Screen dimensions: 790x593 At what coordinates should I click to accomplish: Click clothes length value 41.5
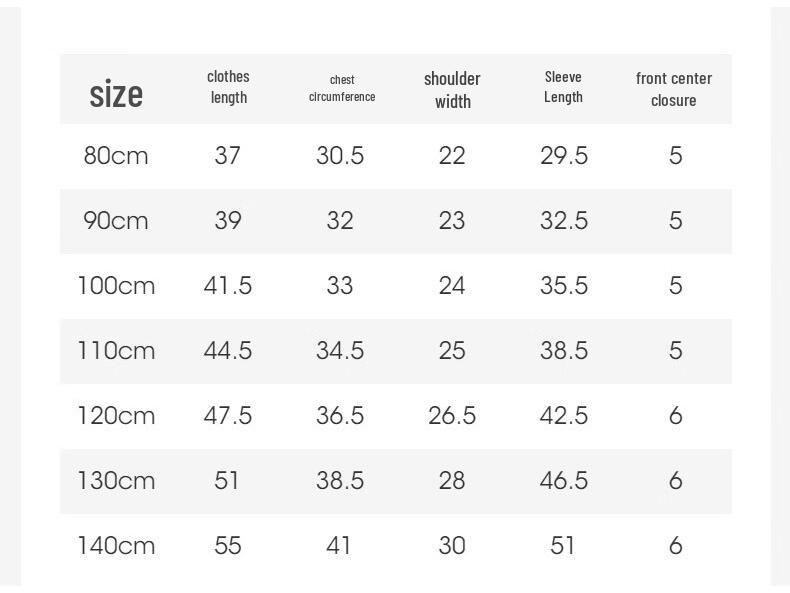(228, 286)
